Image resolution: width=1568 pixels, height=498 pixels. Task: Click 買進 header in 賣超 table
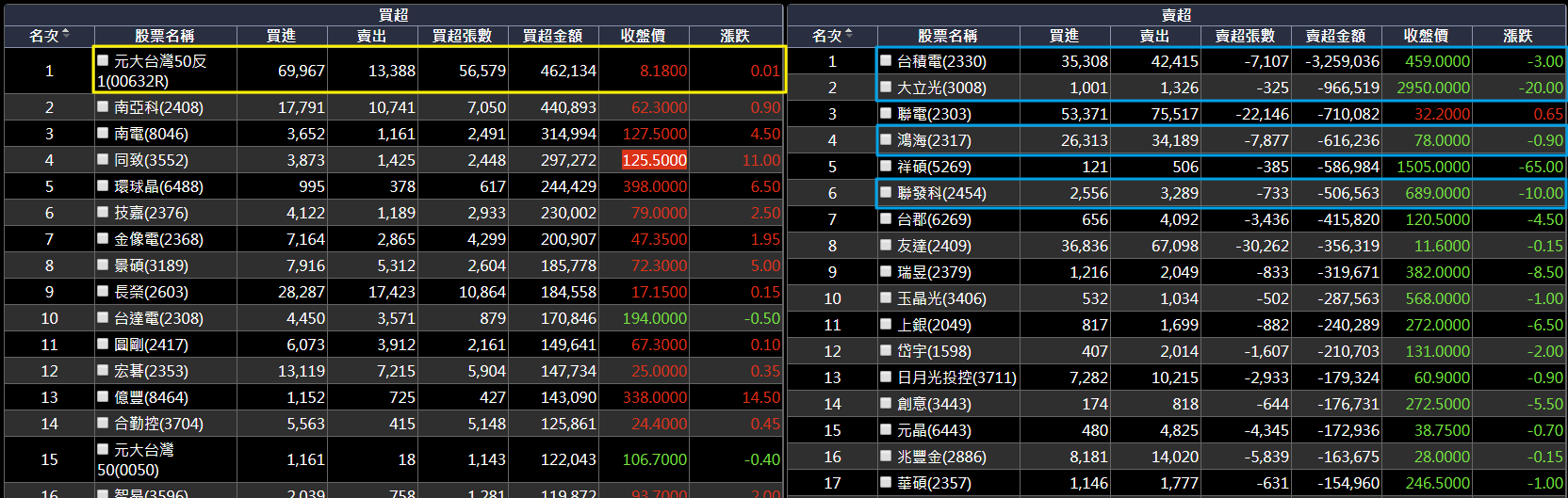(1064, 36)
